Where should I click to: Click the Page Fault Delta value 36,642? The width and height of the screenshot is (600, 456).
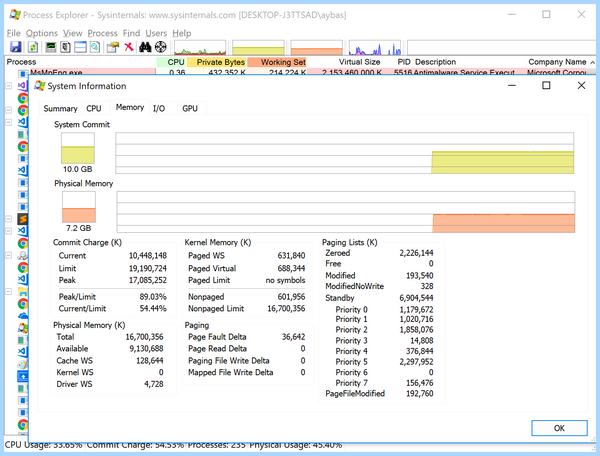coord(293,337)
